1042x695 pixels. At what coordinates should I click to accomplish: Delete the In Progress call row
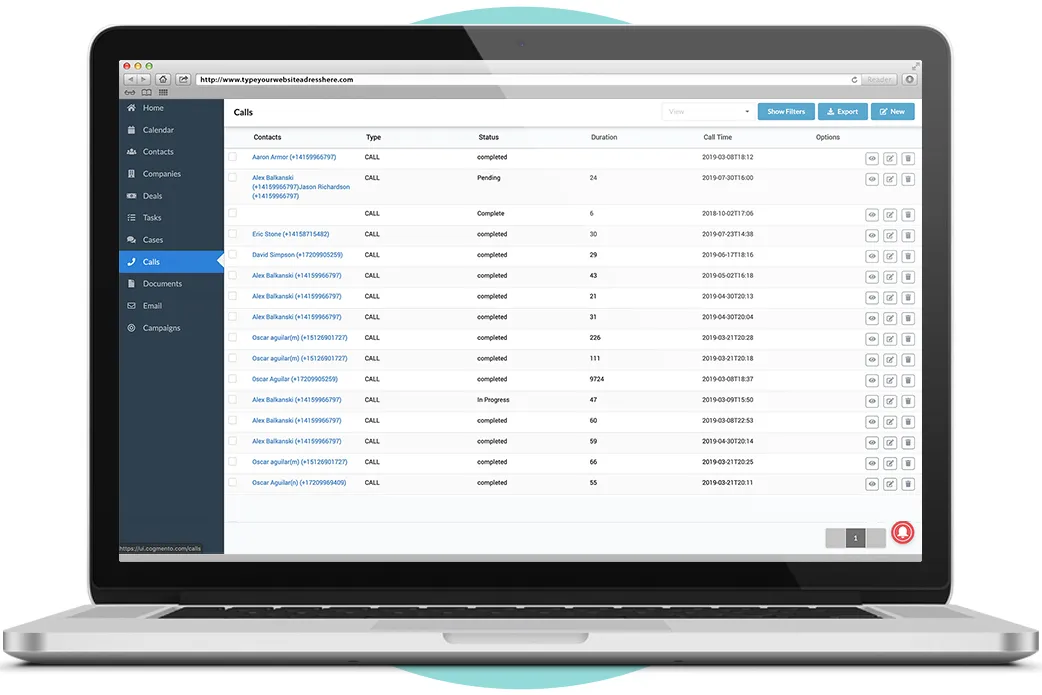pos(908,401)
